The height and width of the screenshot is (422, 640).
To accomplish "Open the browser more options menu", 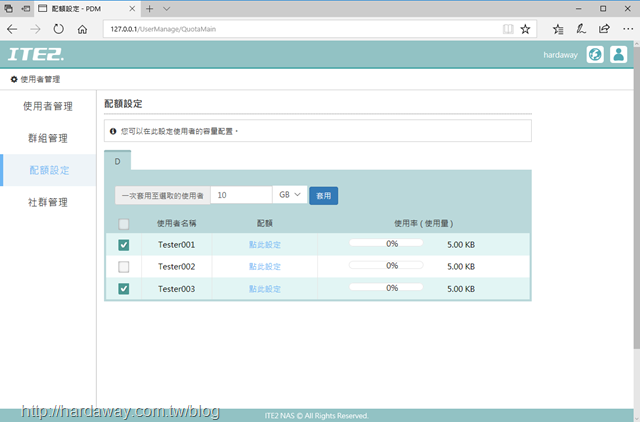I will point(627,29).
